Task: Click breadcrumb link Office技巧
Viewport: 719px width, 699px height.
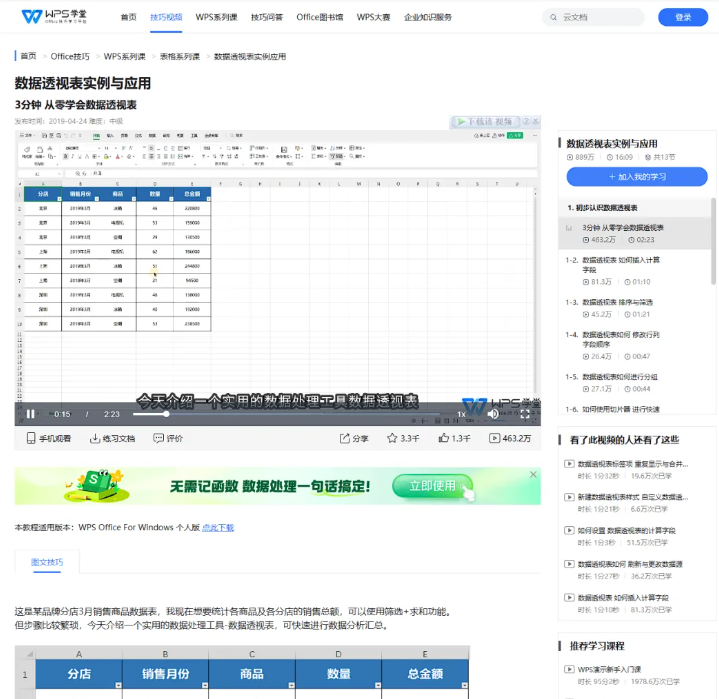Action: [70, 56]
